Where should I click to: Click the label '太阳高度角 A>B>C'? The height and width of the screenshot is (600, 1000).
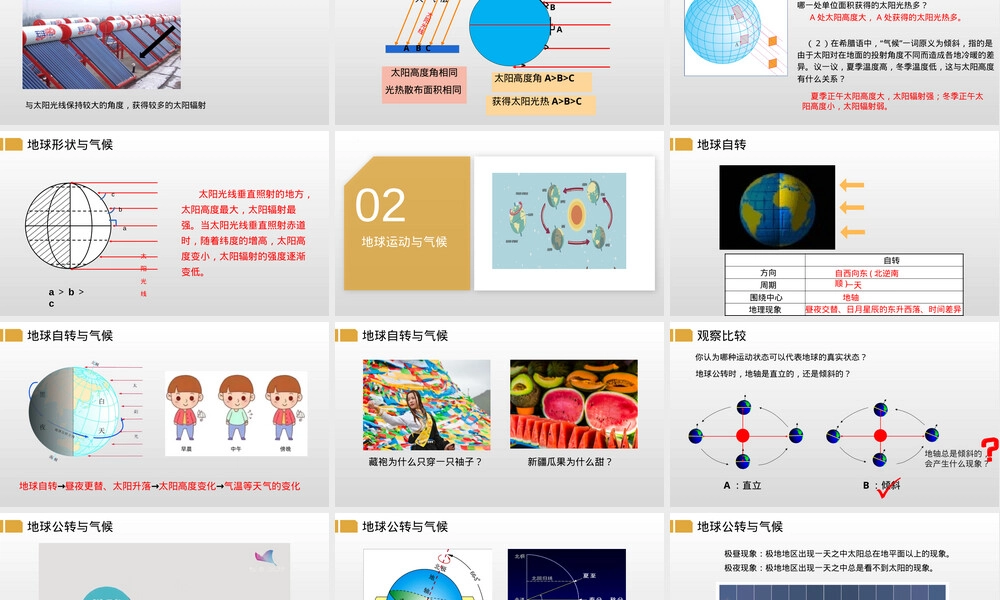pyautogui.click(x=534, y=78)
